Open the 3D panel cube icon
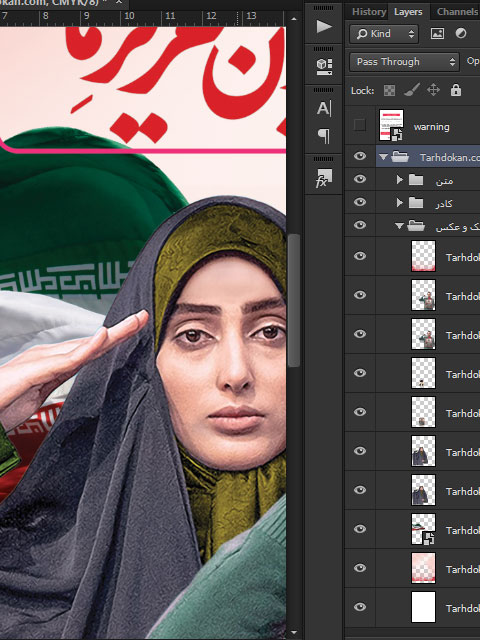 [324, 67]
